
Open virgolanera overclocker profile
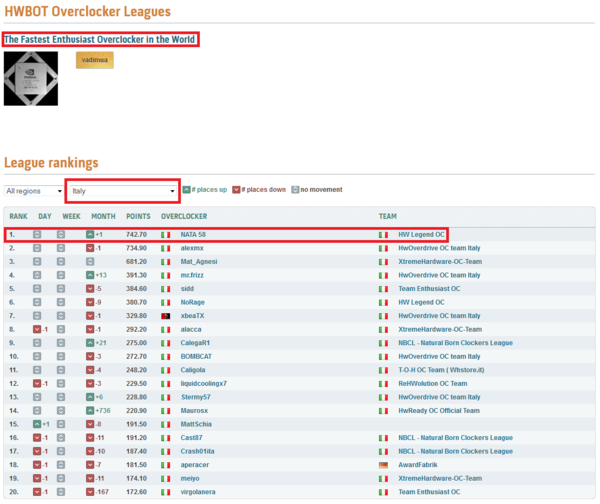coord(198,492)
